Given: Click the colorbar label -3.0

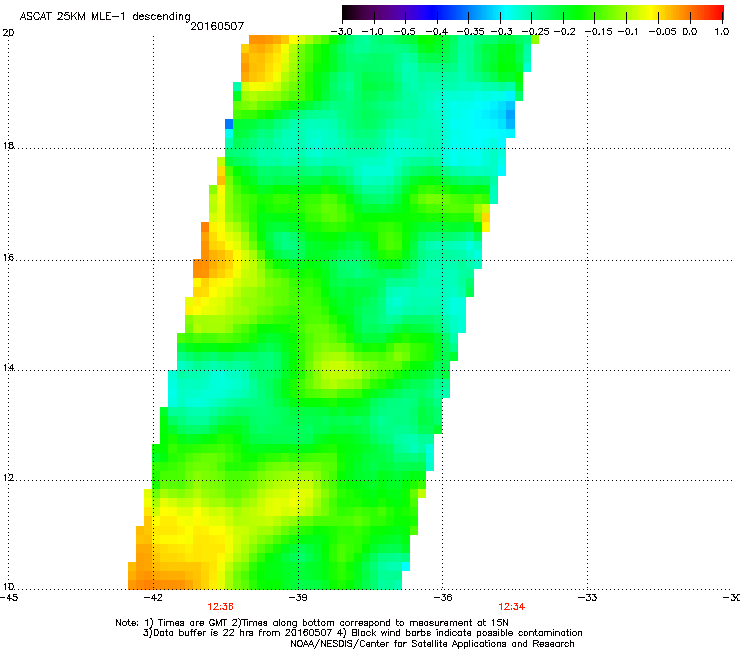Looking at the screenshot, I should (x=341, y=32).
